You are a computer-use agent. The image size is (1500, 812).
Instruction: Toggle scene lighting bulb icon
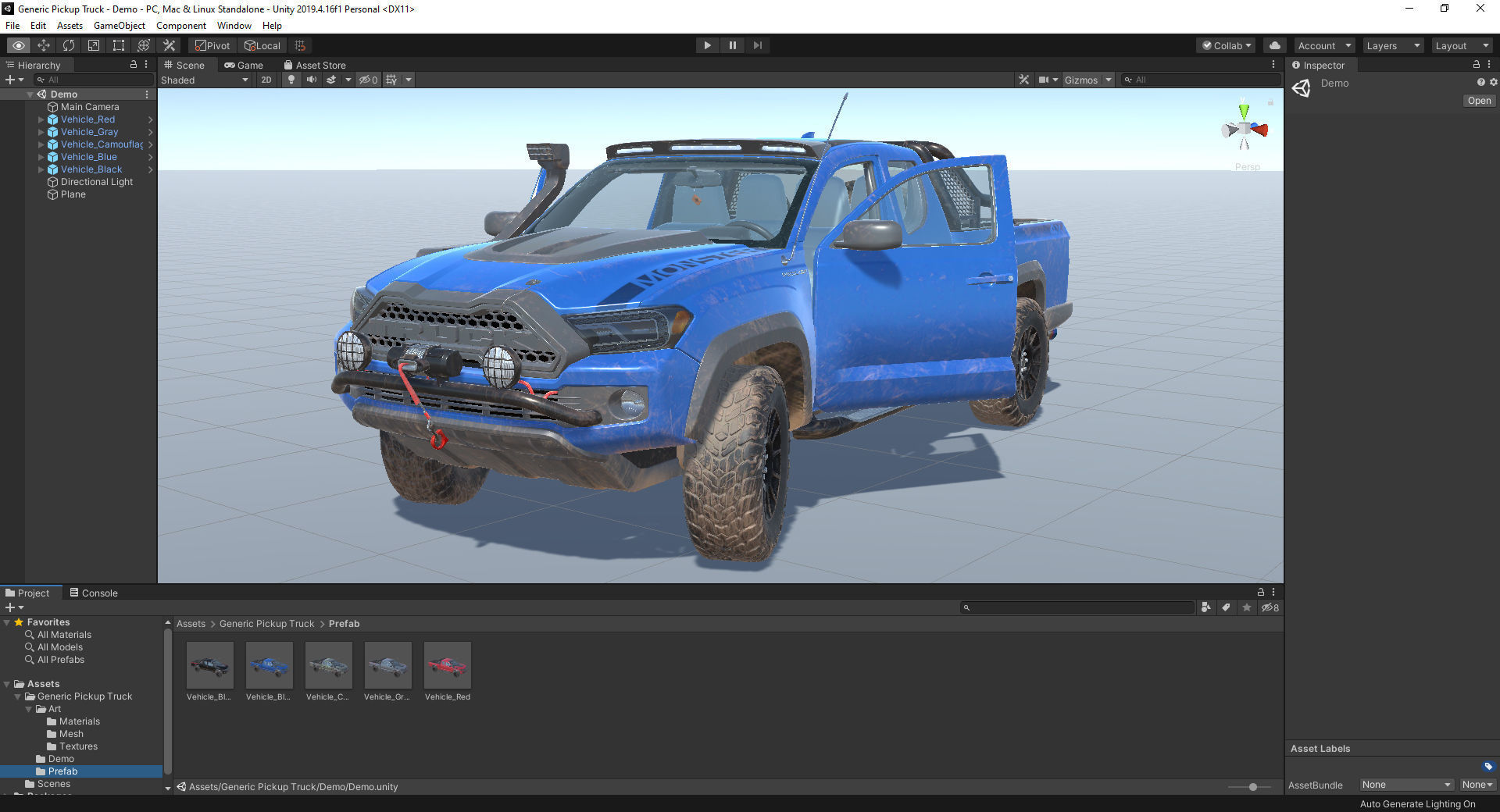pos(291,80)
